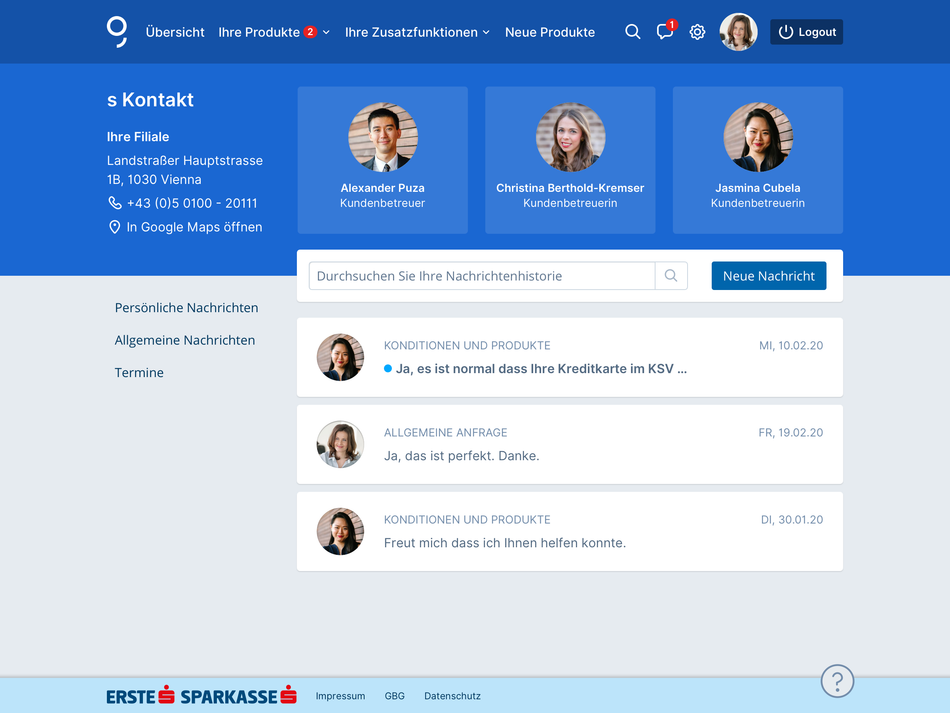Click the avatar on the MI, 10.02.20 message

(x=340, y=357)
